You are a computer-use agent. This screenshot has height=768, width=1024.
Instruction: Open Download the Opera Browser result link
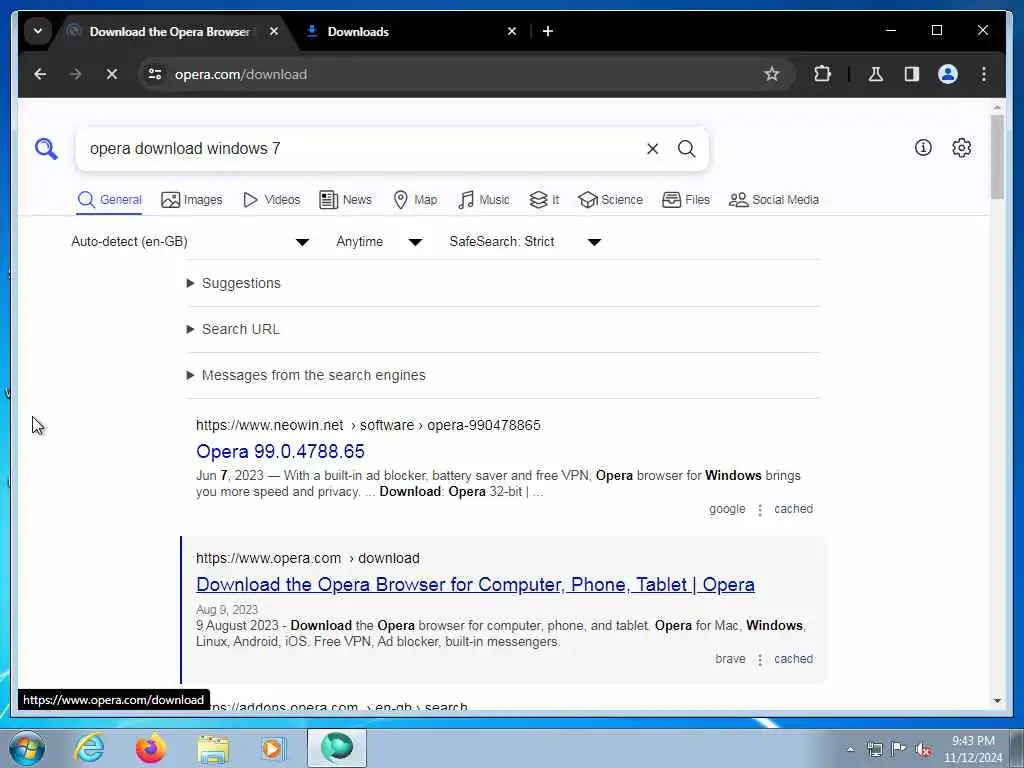pos(475,584)
